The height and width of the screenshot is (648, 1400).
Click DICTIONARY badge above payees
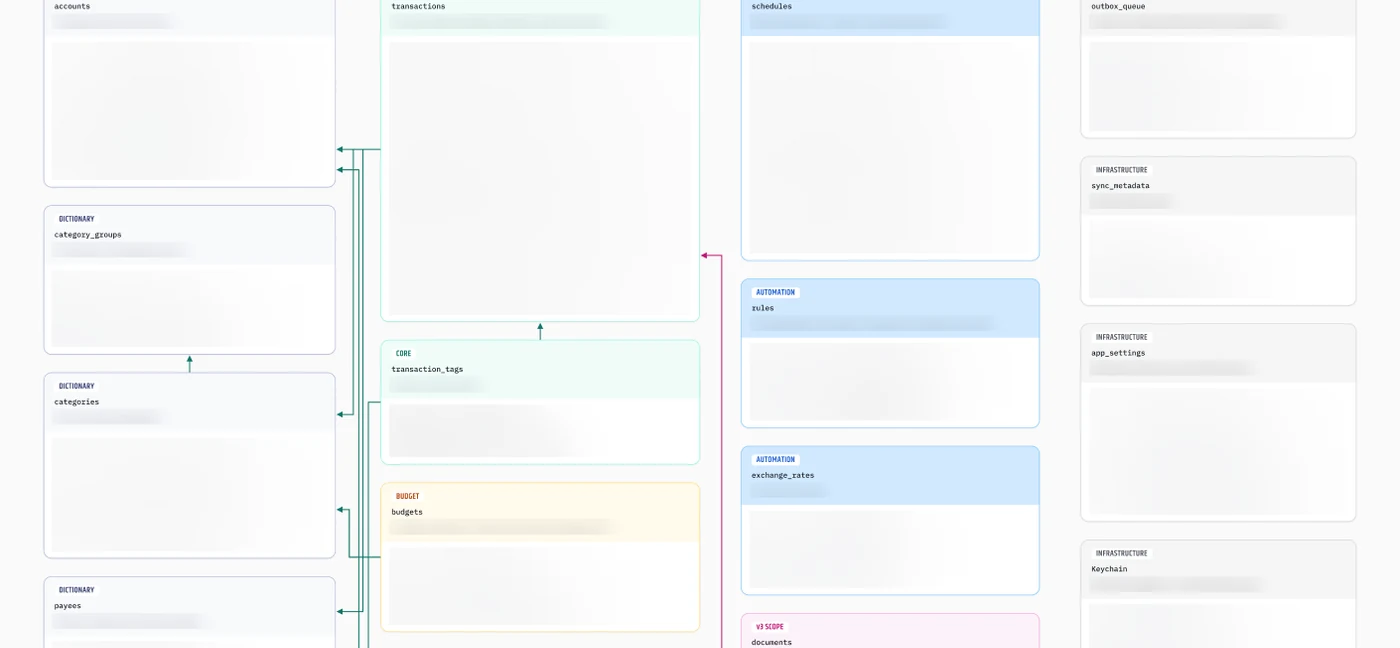point(76,590)
